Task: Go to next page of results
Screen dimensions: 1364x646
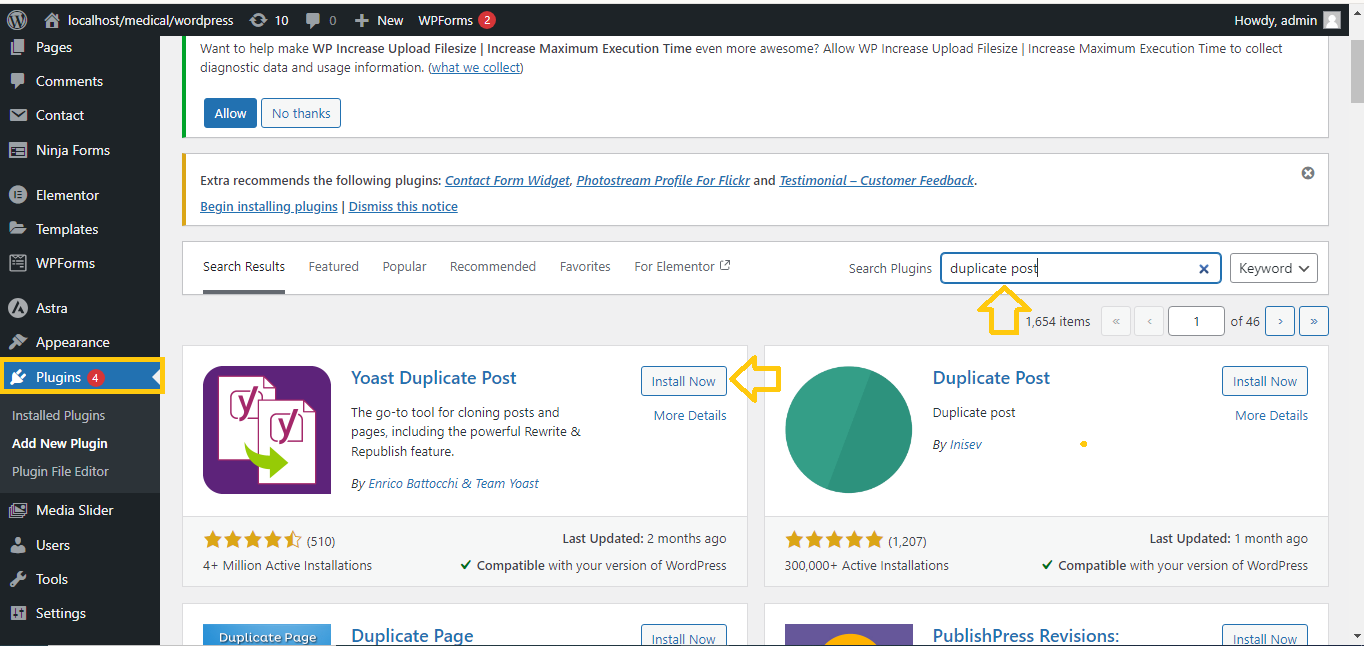Action: [1279, 321]
